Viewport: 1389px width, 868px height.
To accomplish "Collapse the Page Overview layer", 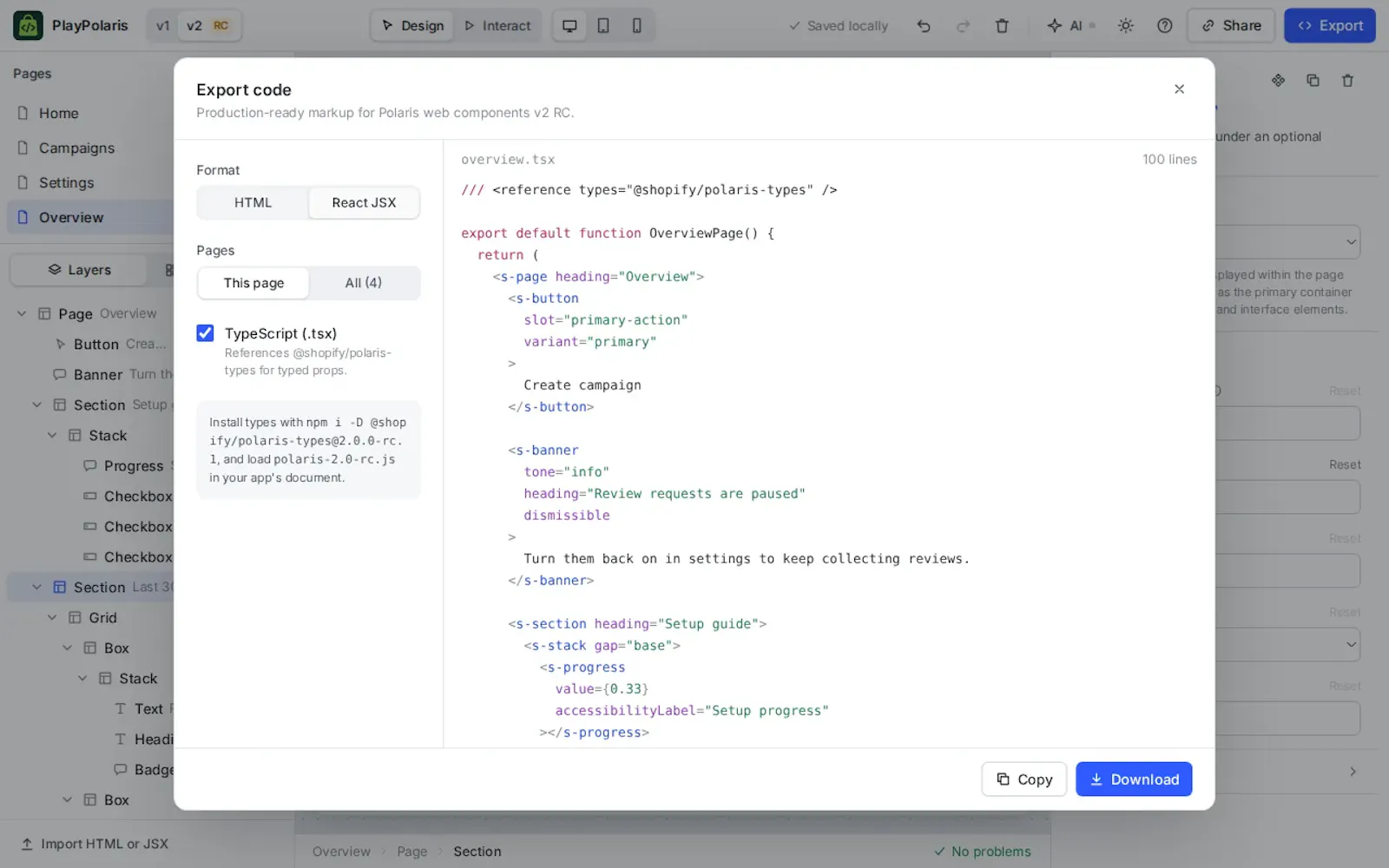I will click(x=22, y=313).
